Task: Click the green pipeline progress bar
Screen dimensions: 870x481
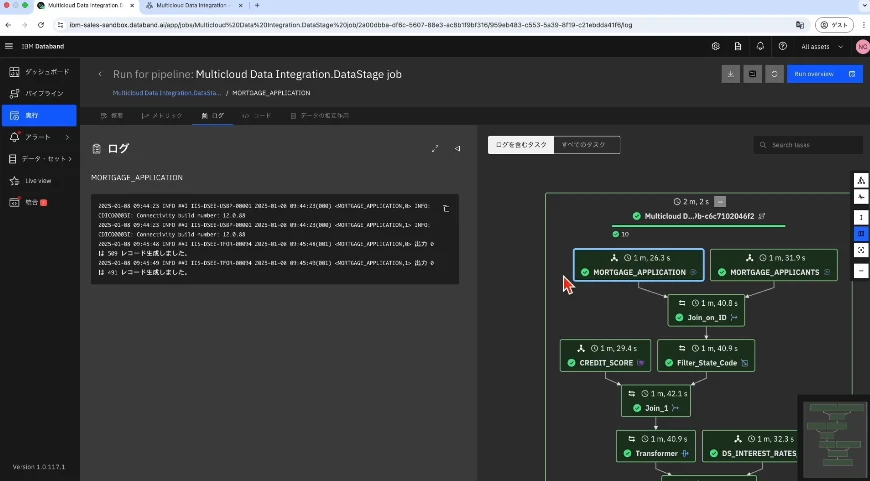Action: [699, 226]
